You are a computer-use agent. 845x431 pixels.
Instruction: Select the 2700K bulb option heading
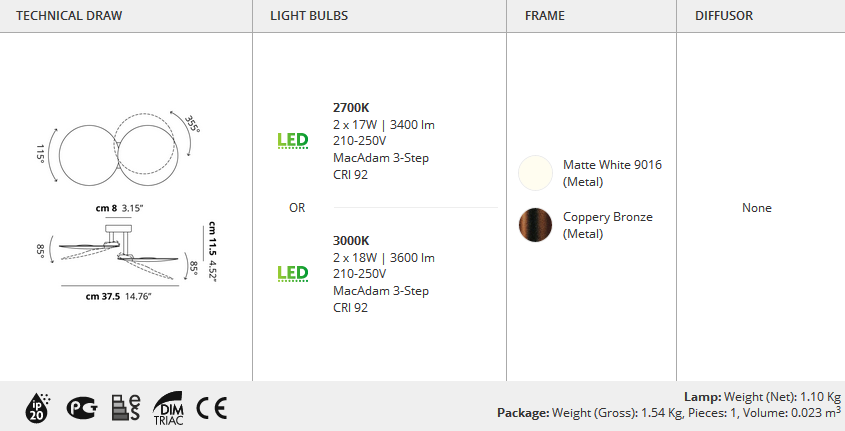pos(351,108)
